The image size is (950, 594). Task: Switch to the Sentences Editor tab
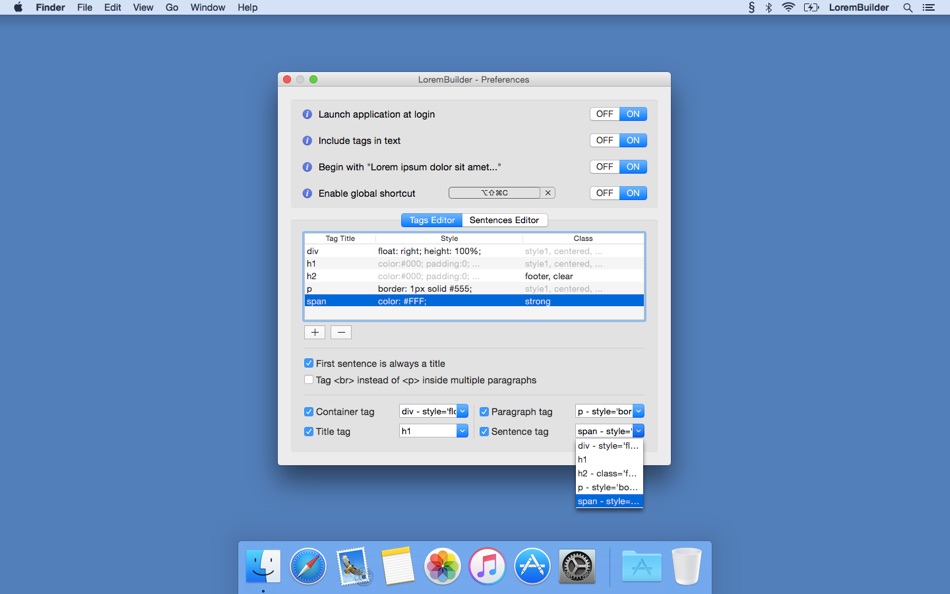point(505,219)
